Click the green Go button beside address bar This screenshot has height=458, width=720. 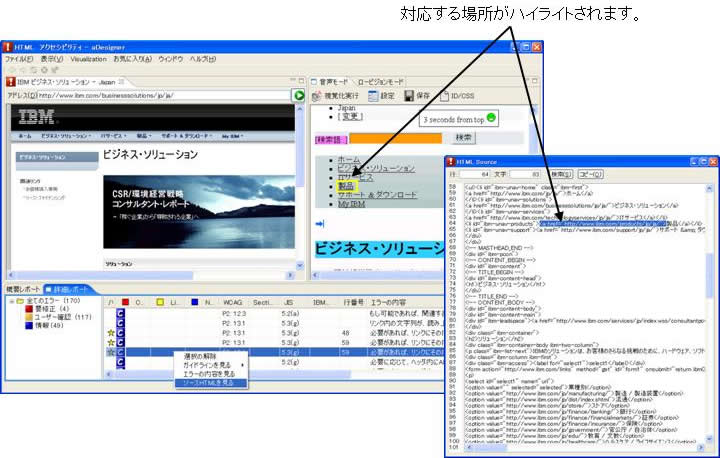299,95
